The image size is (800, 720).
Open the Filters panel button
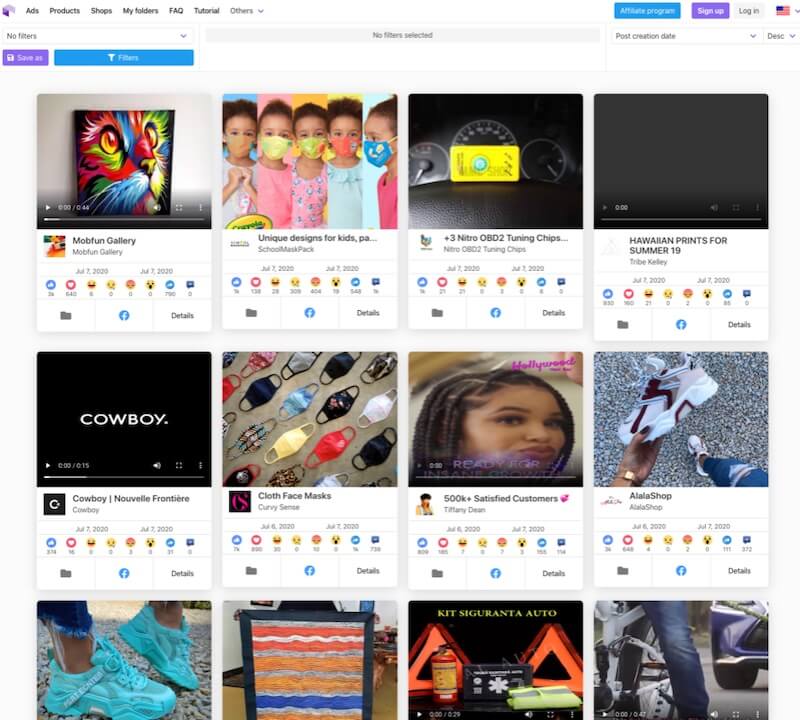point(123,58)
